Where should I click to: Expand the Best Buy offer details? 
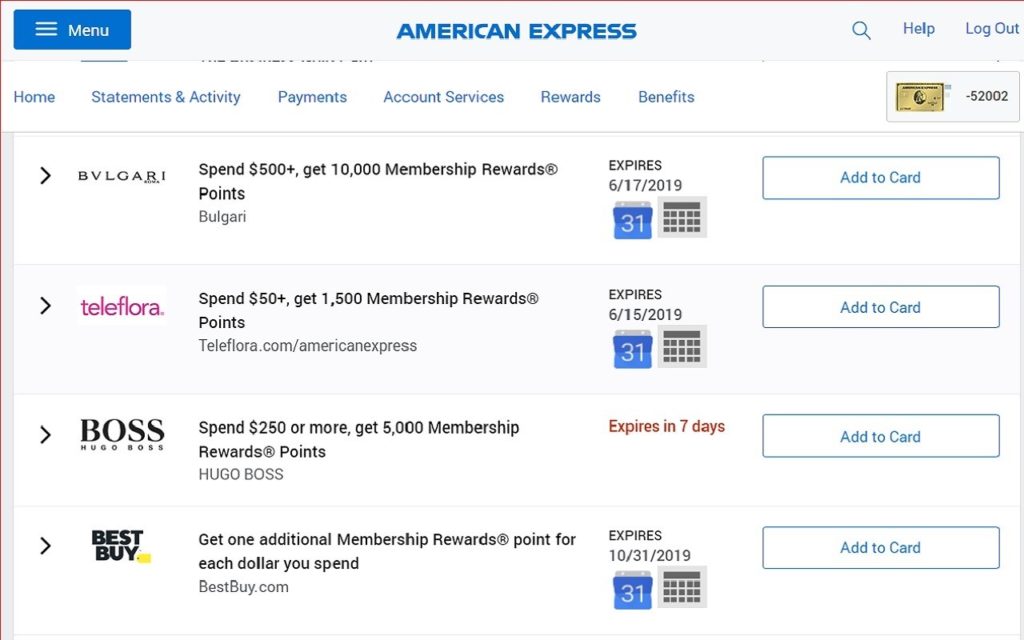pos(45,546)
